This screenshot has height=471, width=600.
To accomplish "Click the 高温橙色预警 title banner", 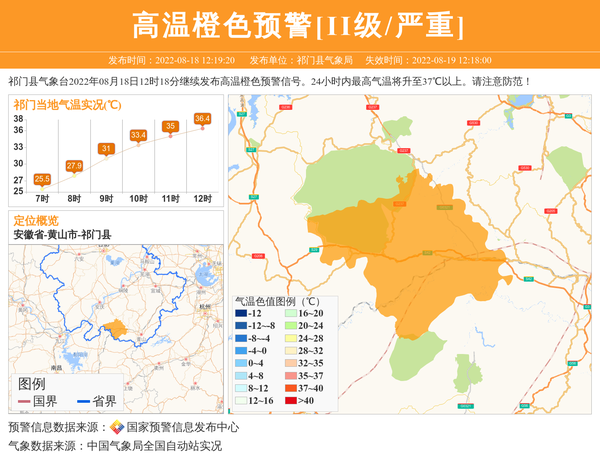I will coord(299,24).
